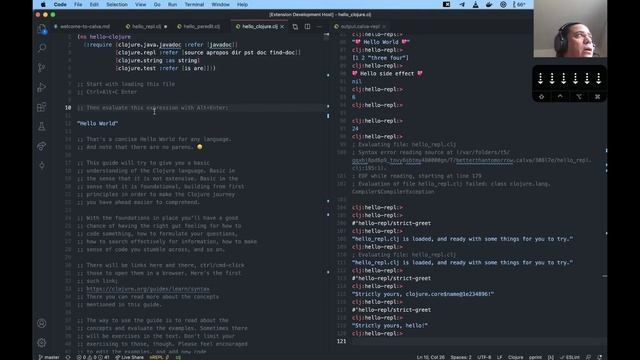The image size is (640, 360).
Task: Switch to hello_paredit.clj tab
Action: coord(199,27)
